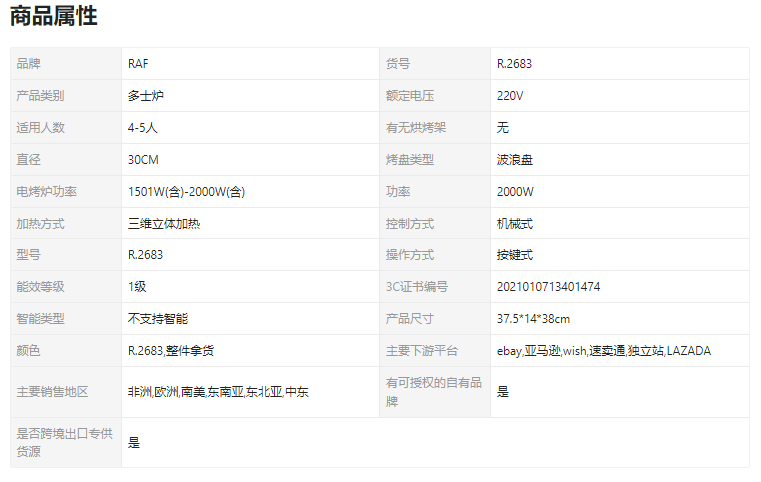Click the 产品类别 label
761x482 pixels.
[x=40, y=96]
